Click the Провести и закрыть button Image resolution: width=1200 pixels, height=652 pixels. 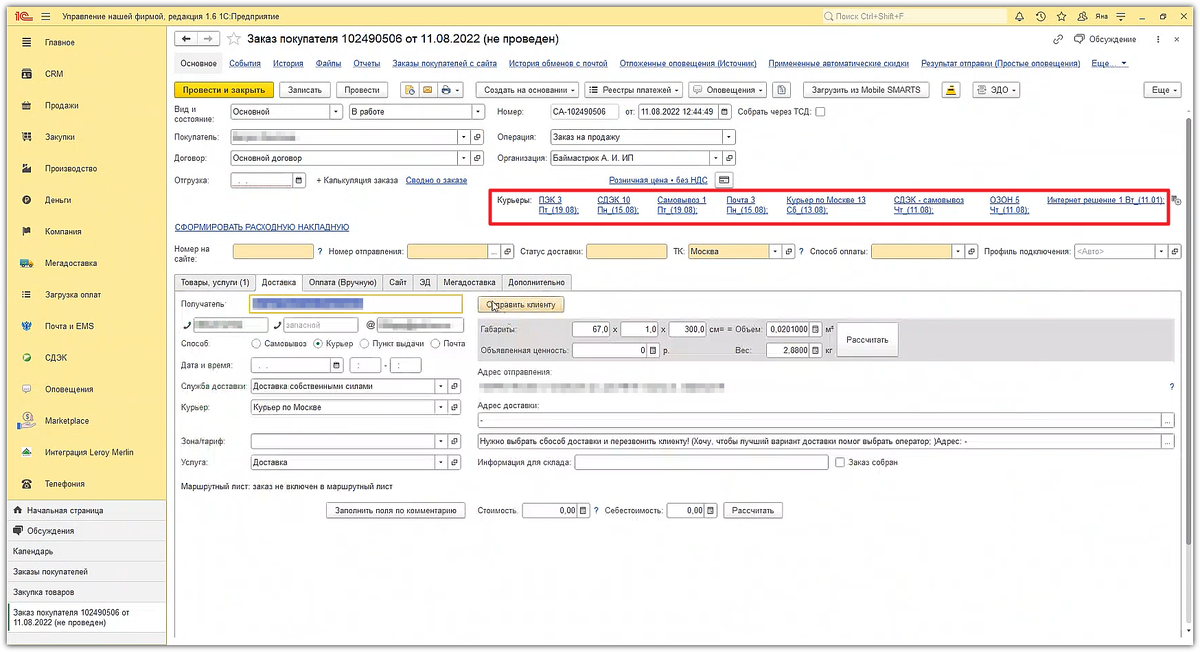click(x=224, y=90)
